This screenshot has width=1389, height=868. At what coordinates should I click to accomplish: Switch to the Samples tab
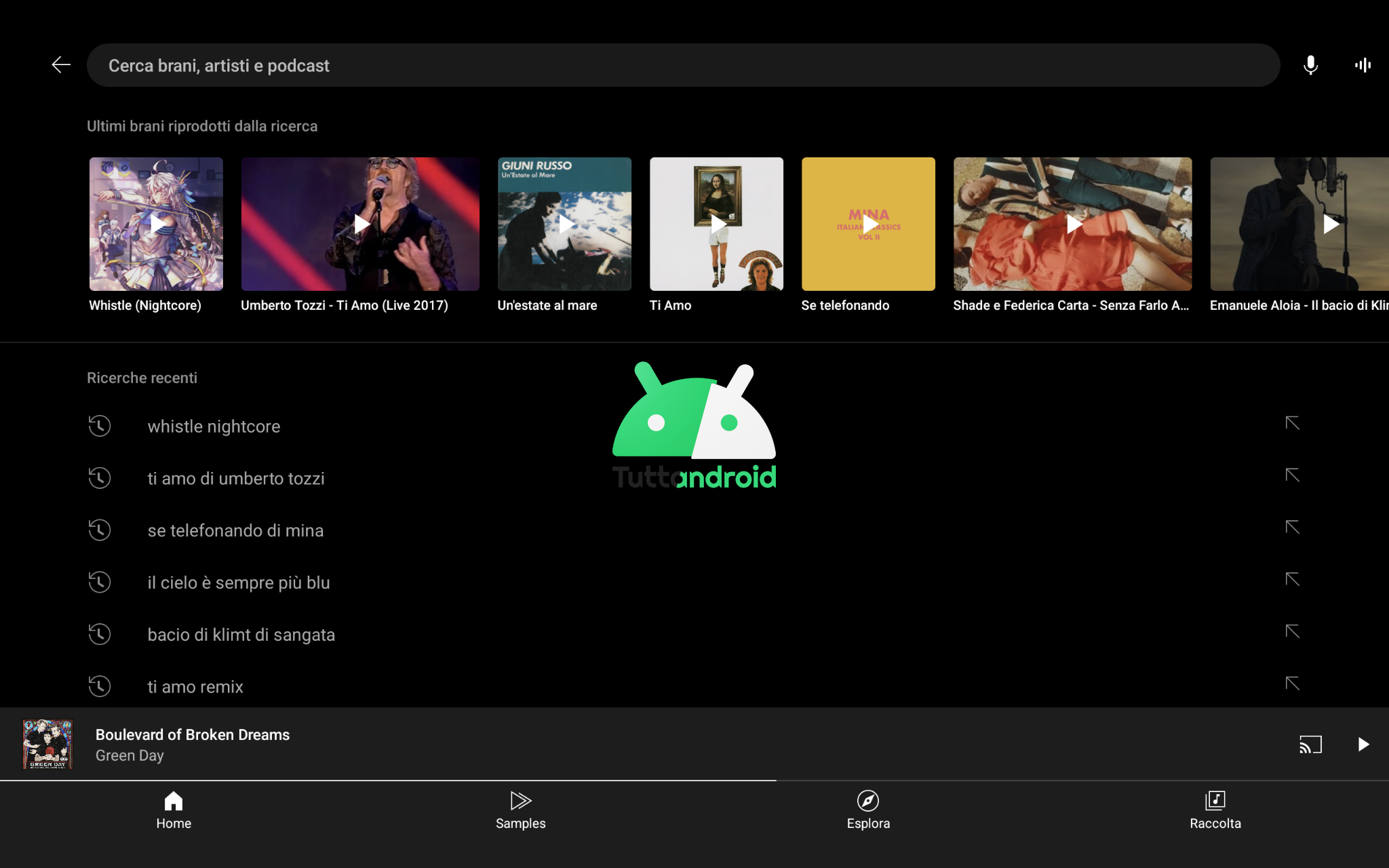[521, 811]
